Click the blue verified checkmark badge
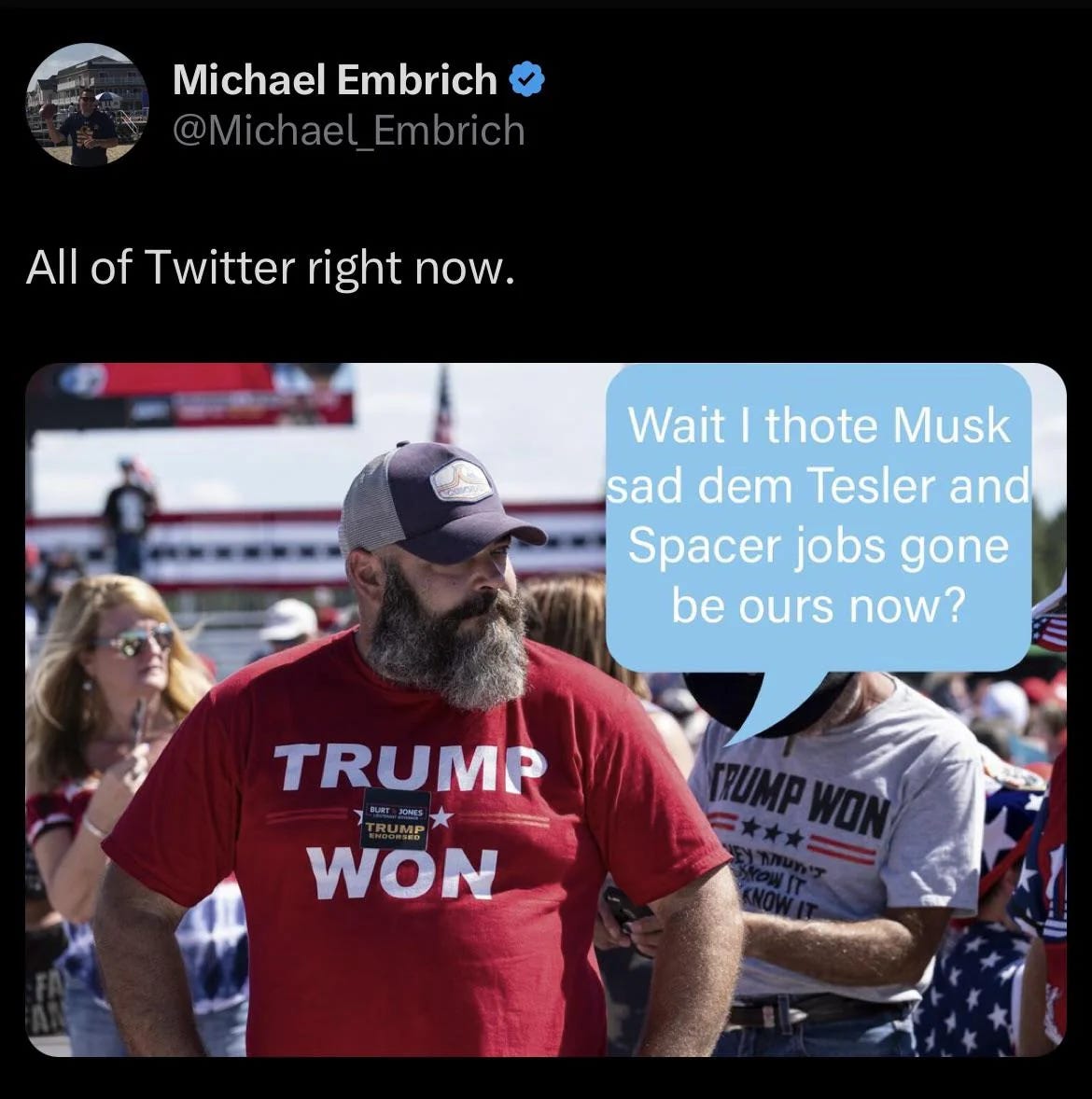 525,79
